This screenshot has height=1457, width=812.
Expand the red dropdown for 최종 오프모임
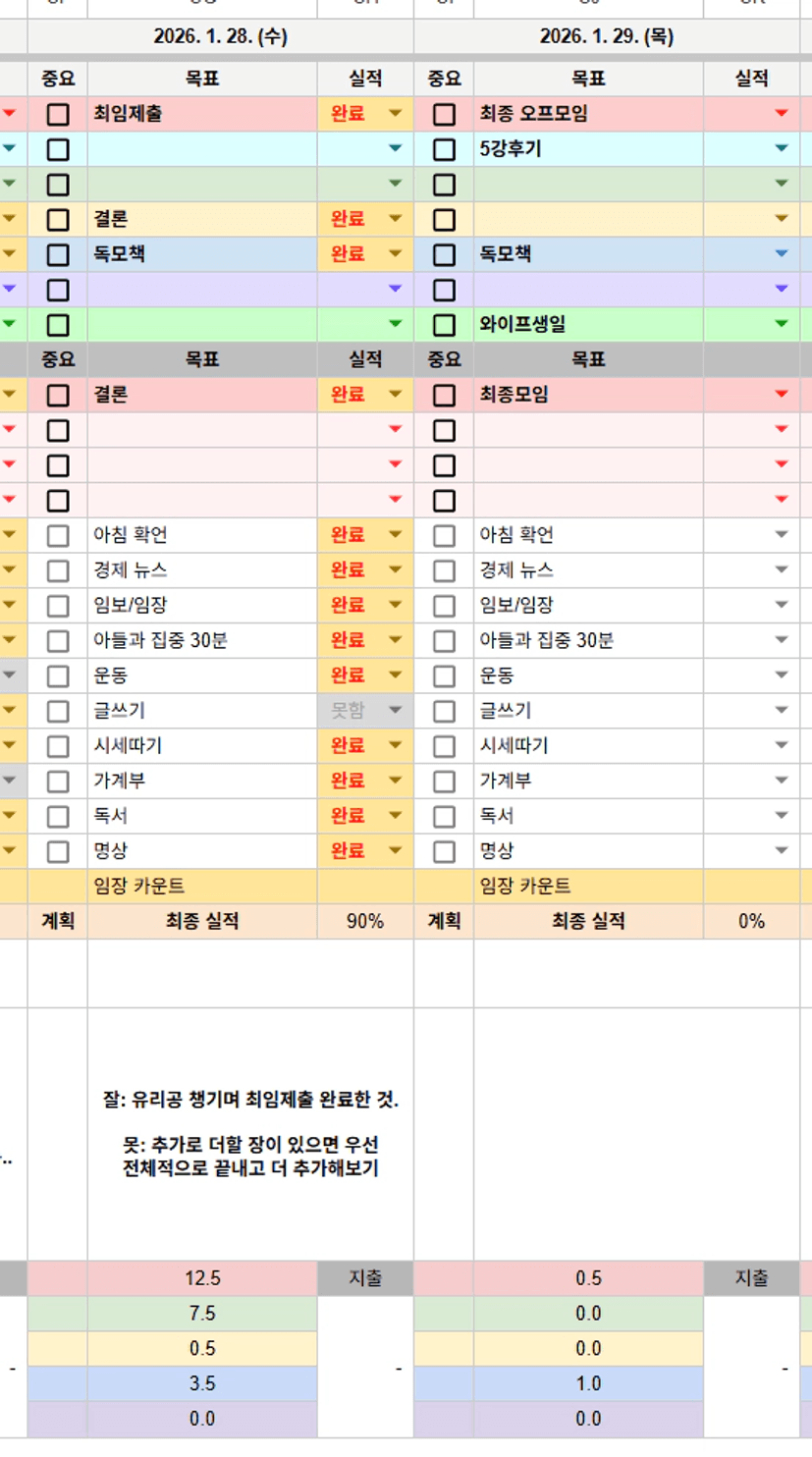[x=782, y=114]
